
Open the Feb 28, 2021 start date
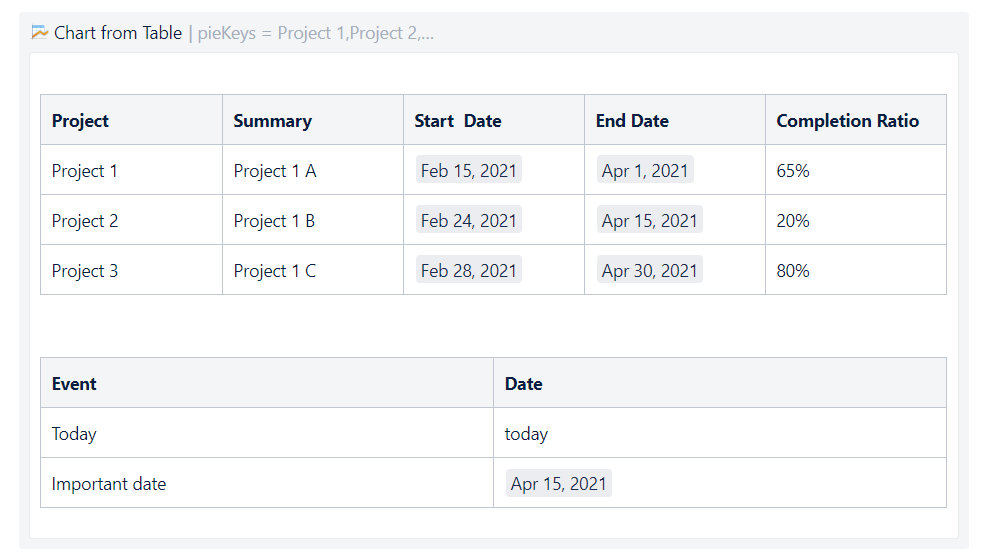(468, 270)
